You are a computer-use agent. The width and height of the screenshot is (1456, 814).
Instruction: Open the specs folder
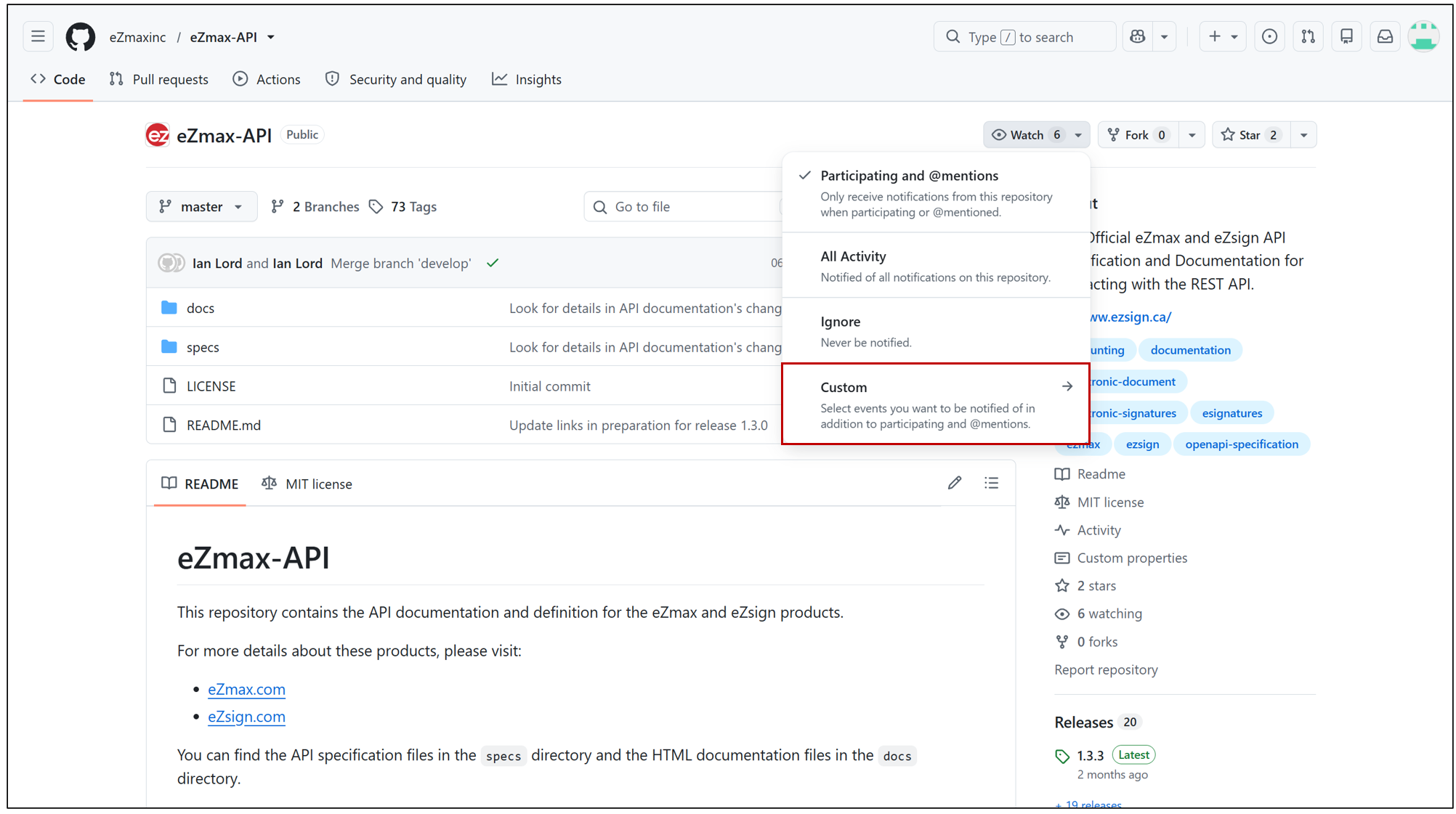click(203, 347)
